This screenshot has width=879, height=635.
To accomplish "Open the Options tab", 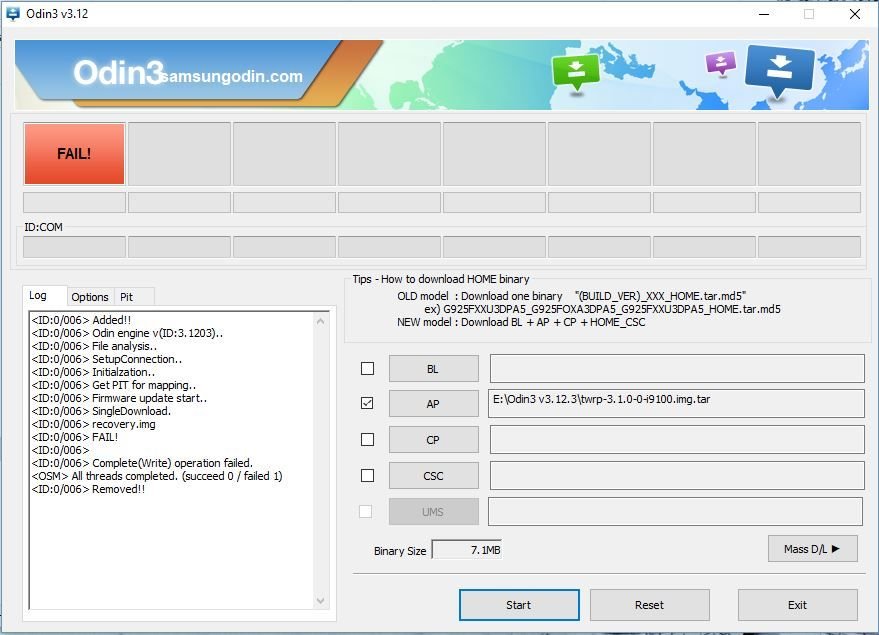I will (x=90, y=297).
